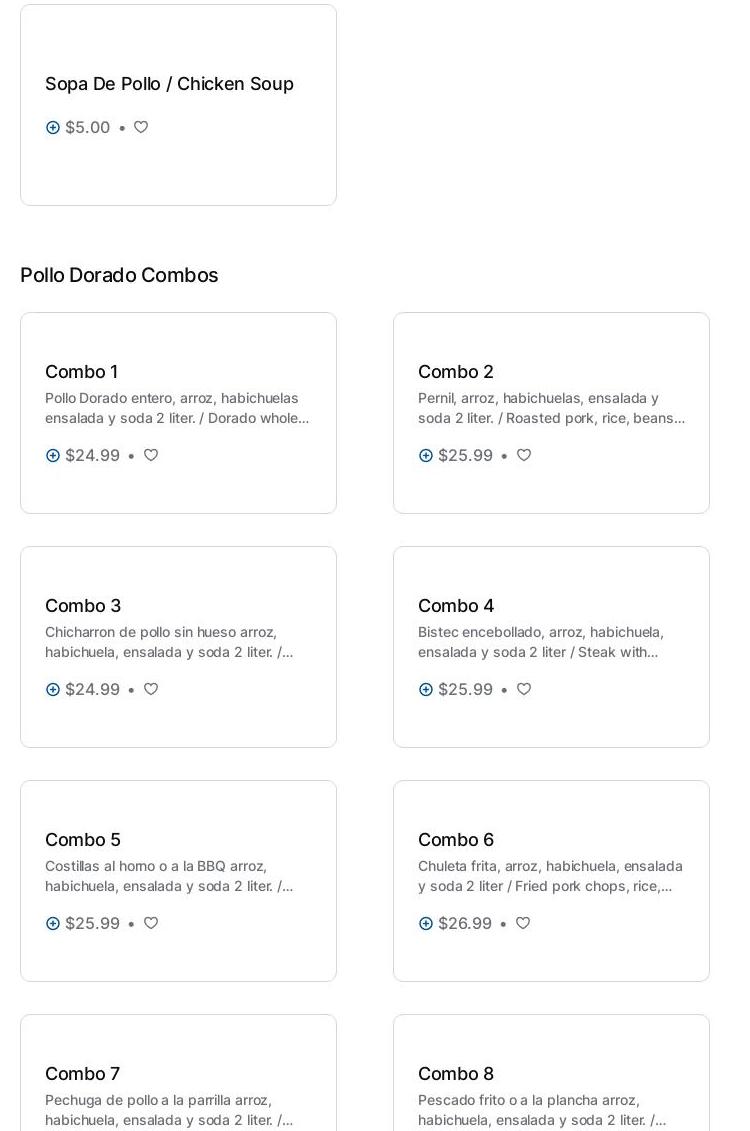The width and height of the screenshot is (750, 1131).
Task: Select the Pollo Dorado Combos heading
Action: (119, 276)
